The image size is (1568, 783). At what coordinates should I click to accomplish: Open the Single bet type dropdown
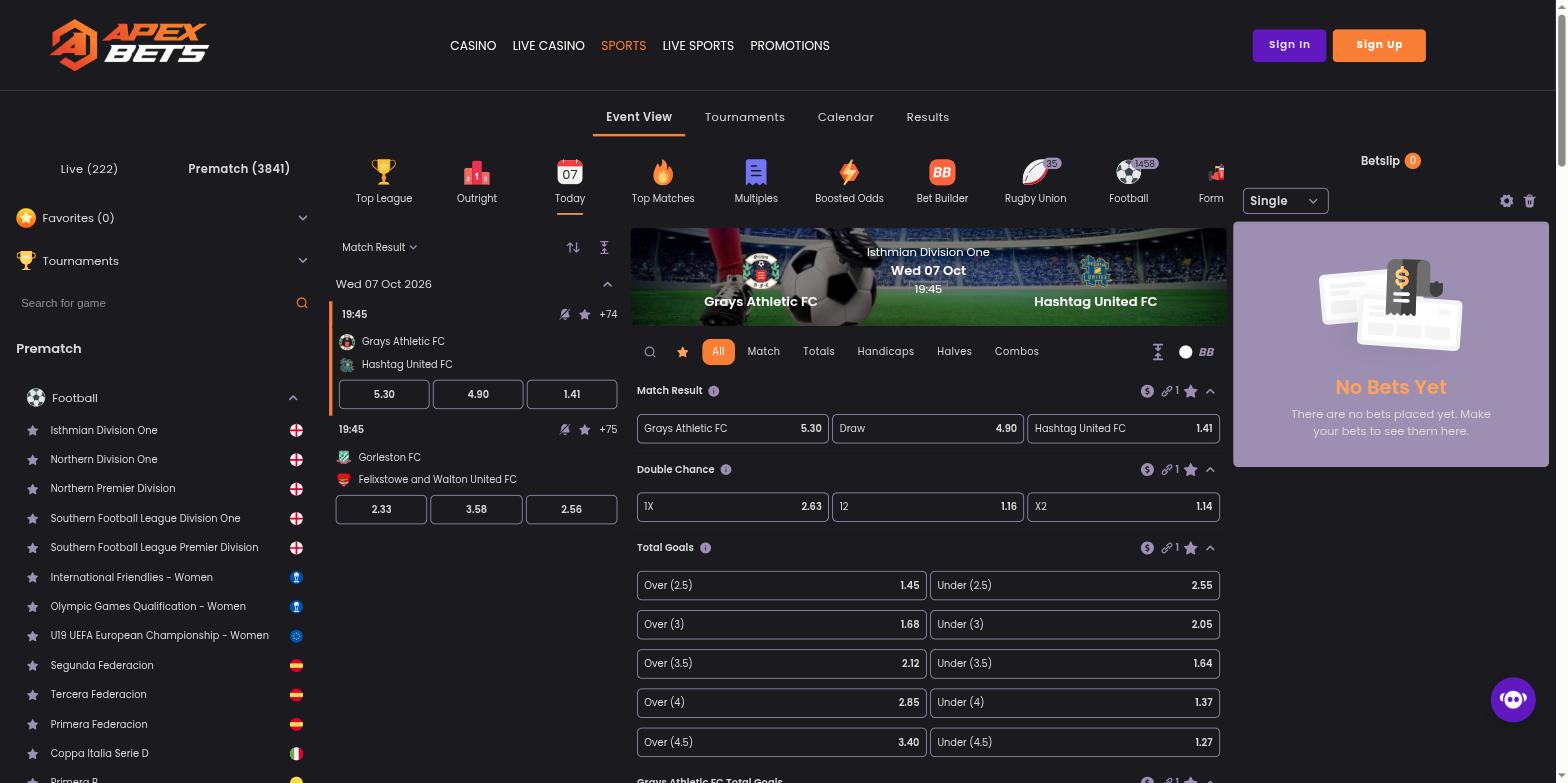point(1285,201)
